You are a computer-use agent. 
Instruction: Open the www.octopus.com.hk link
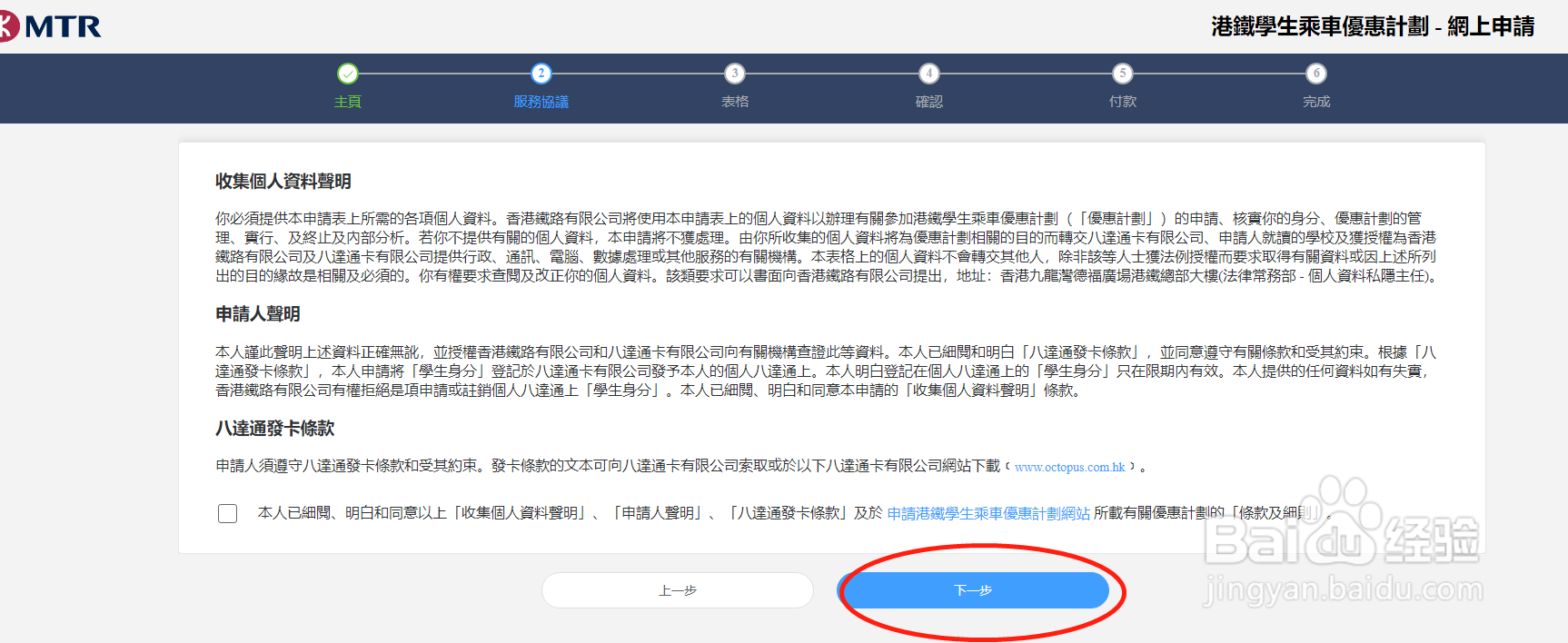1070,467
